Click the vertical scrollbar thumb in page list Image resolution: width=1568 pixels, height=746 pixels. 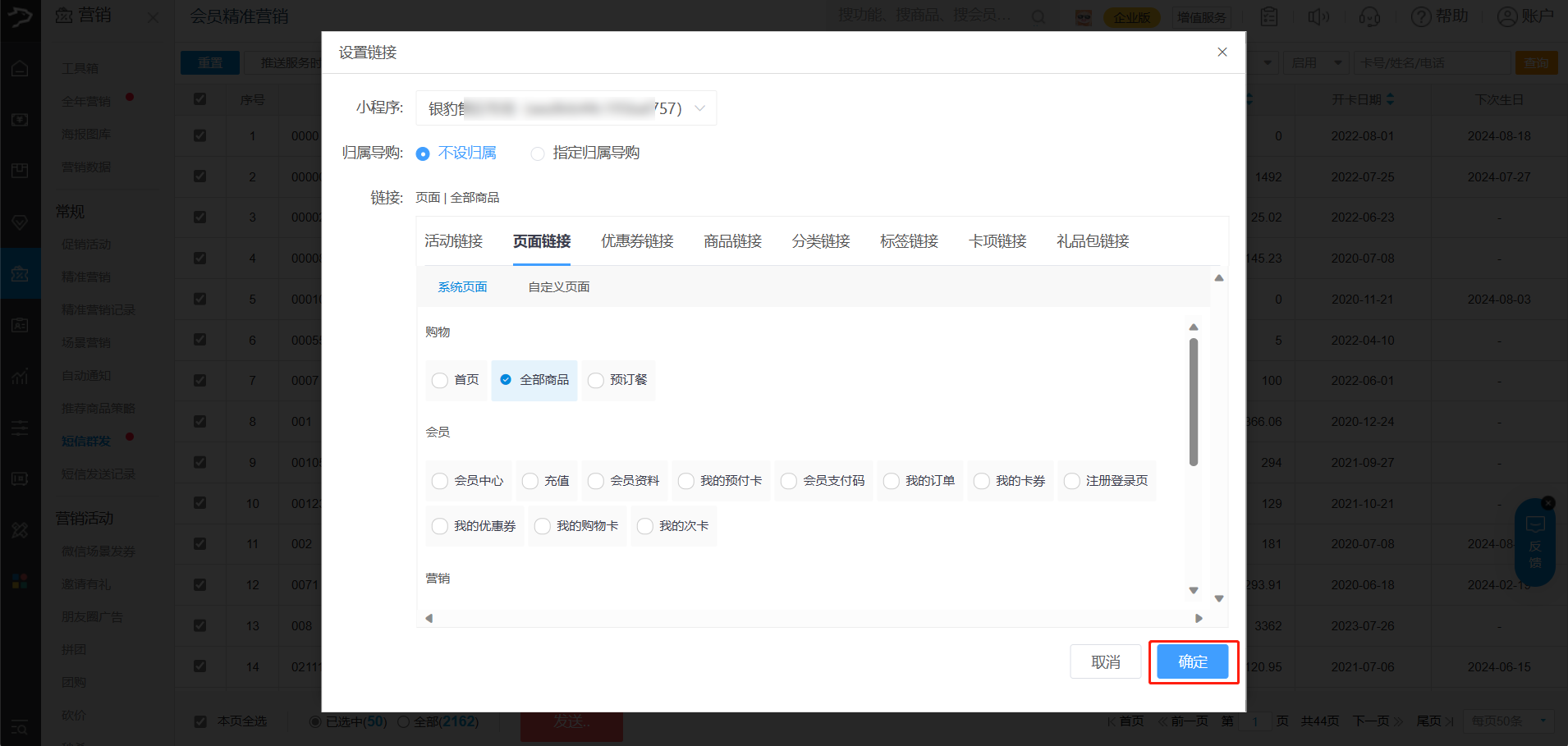1194,402
